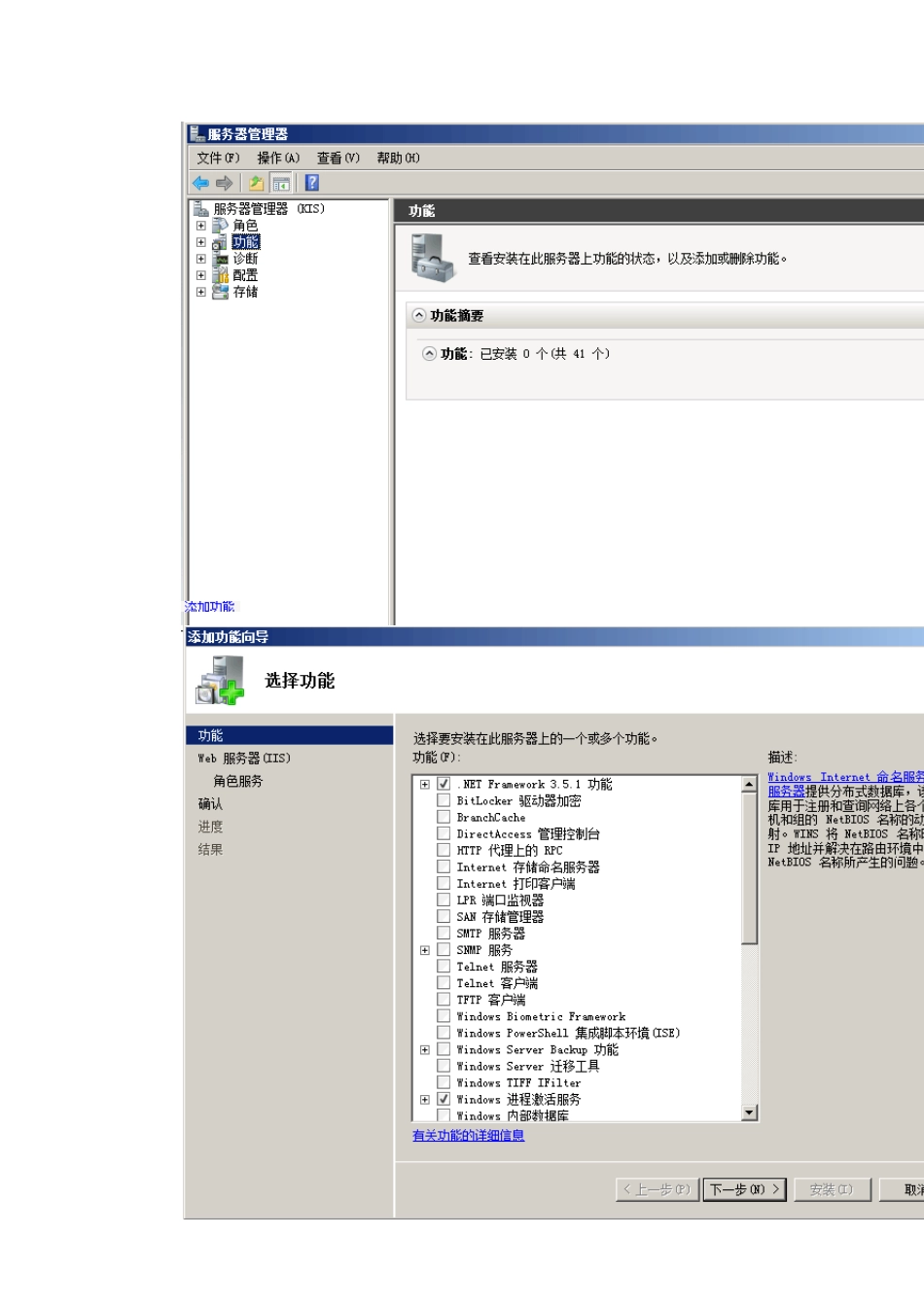
Task: Click the Back arrow toolbar icon
Action: (200, 183)
